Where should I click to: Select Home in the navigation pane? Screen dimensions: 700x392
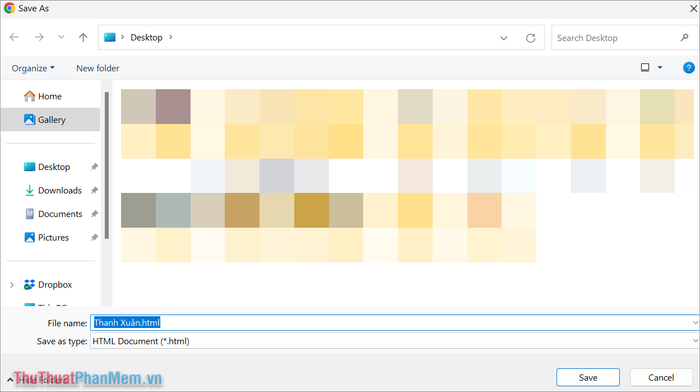pos(50,96)
